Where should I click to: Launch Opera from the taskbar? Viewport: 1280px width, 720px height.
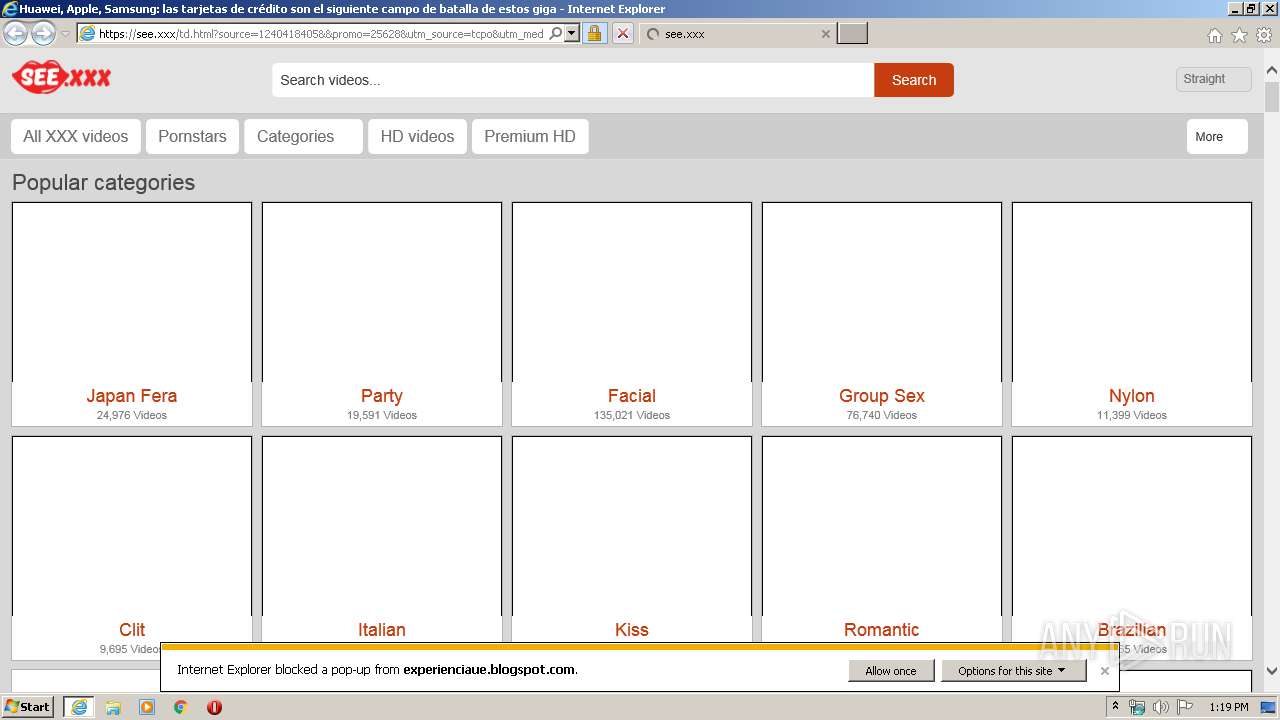(214, 707)
